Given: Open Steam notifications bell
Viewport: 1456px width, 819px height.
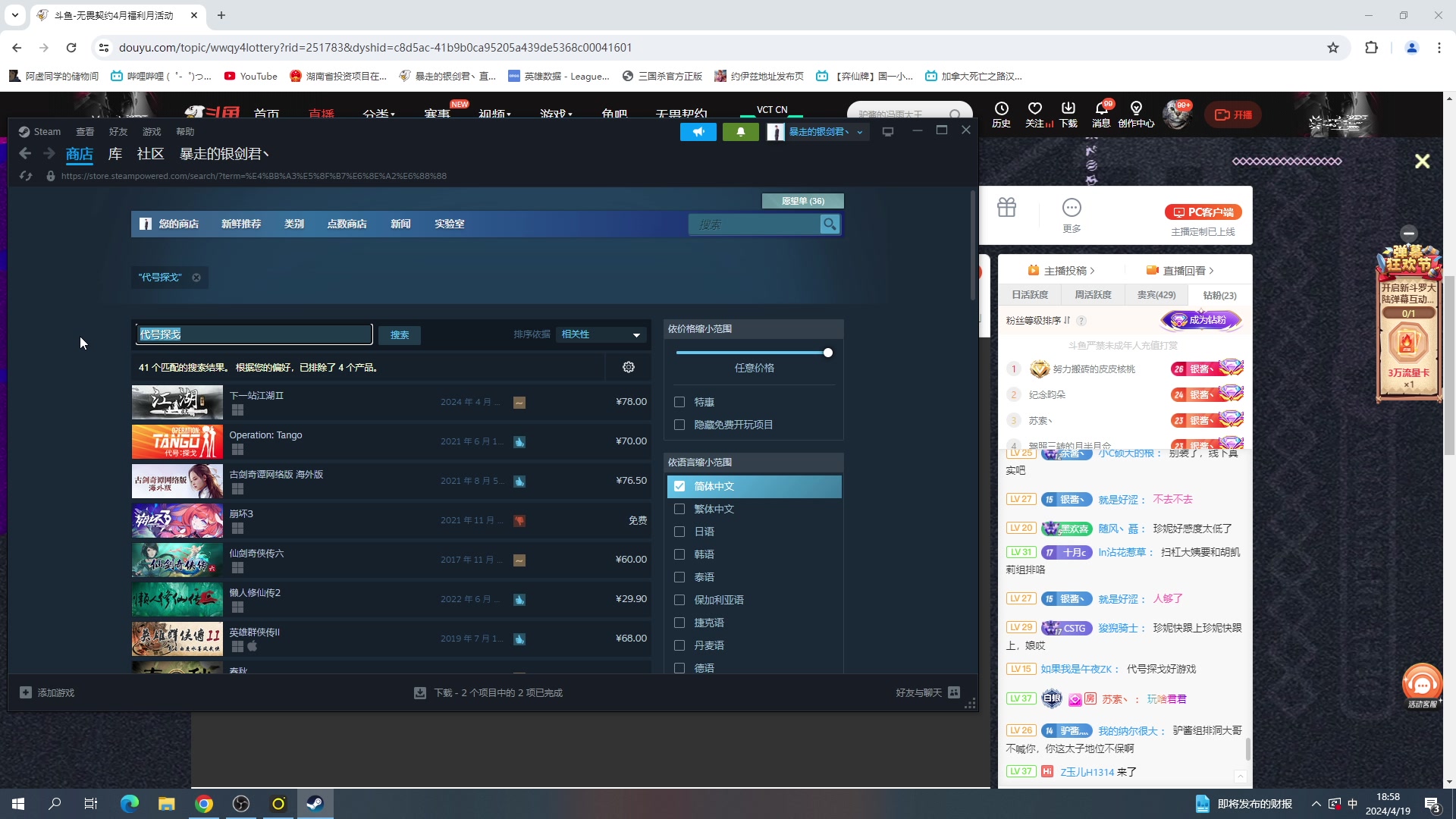Looking at the screenshot, I should 740,132.
